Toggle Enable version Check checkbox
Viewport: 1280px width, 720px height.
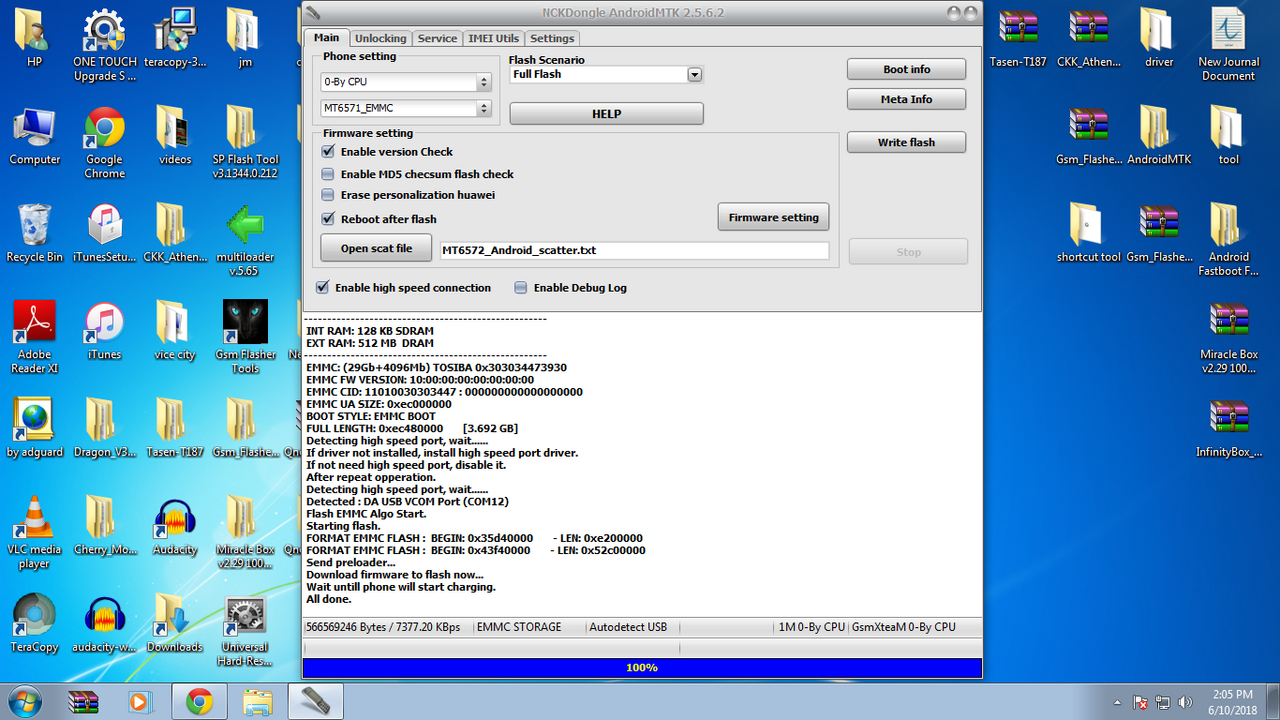pyautogui.click(x=328, y=152)
